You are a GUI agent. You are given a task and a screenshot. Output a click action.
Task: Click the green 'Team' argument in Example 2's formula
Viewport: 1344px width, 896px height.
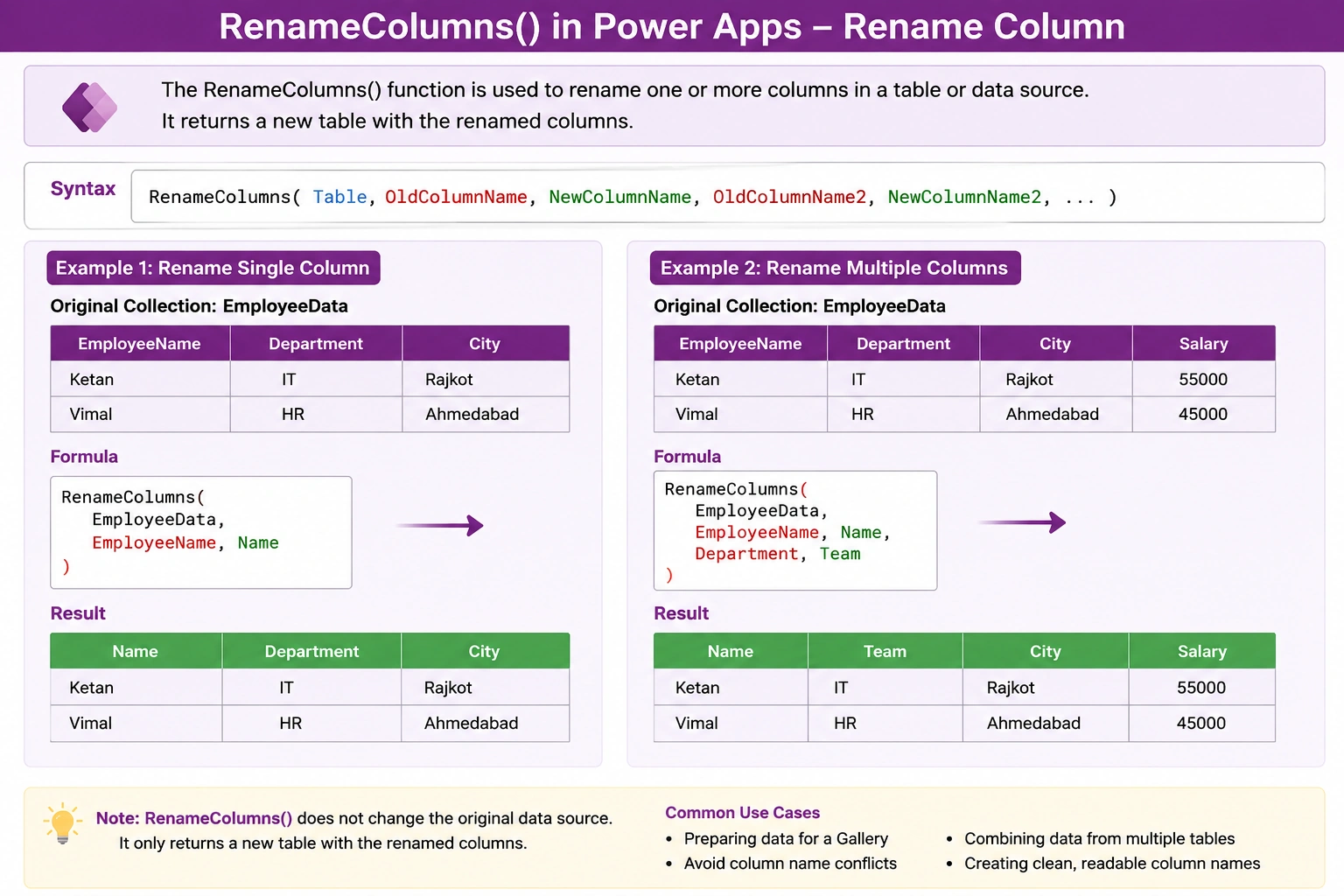[840, 554]
